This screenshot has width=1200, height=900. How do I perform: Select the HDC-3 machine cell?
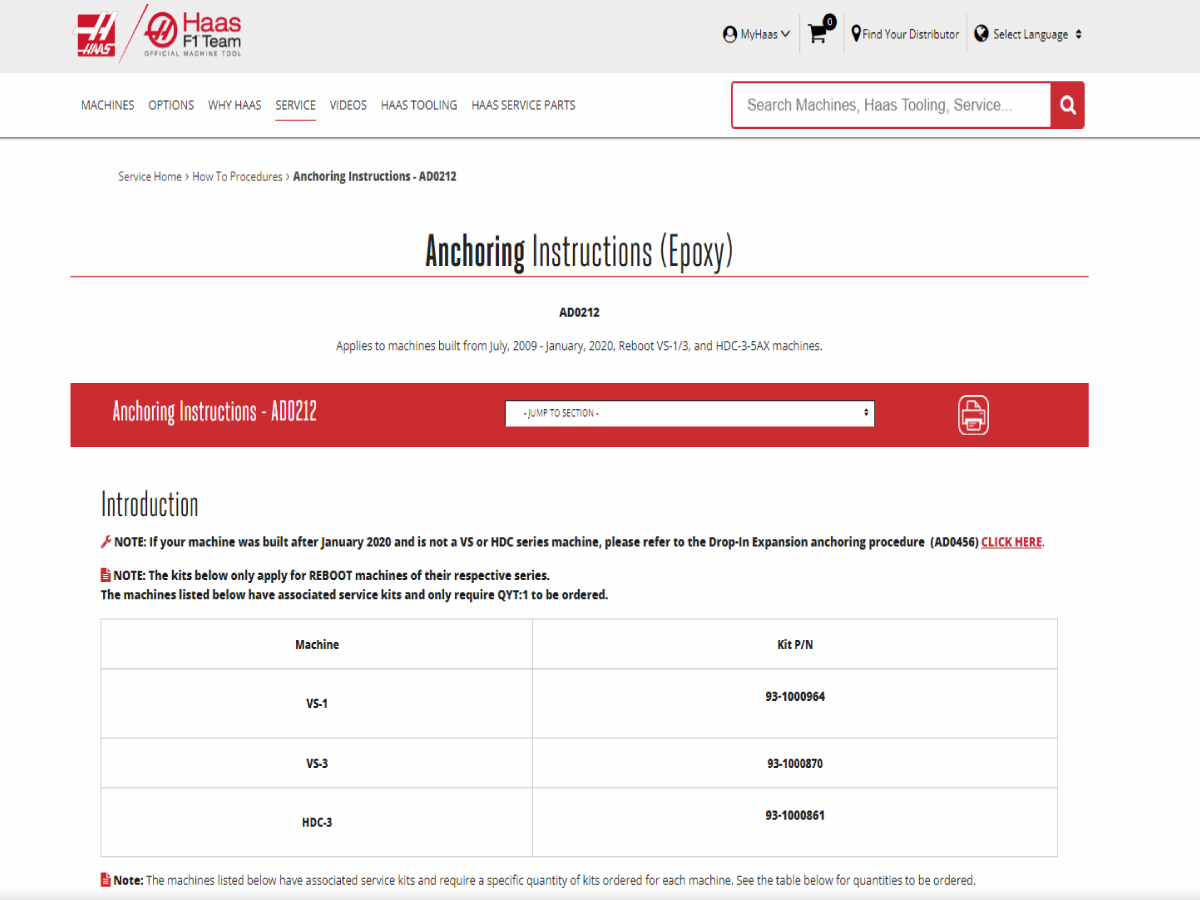click(x=317, y=823)
